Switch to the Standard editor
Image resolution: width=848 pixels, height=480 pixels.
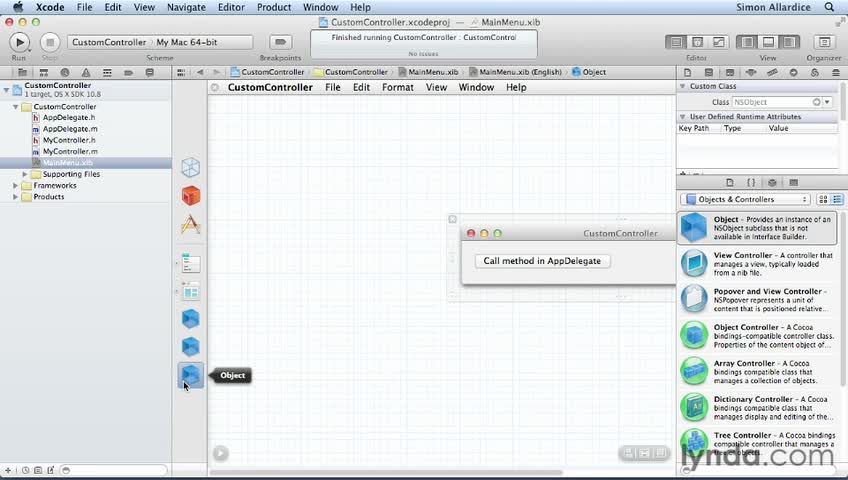tap(676, 42)
